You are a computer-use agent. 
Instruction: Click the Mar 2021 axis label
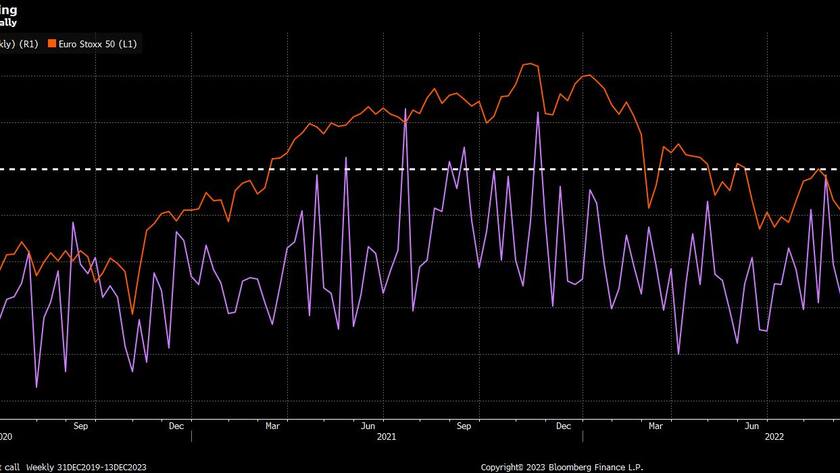272,426
